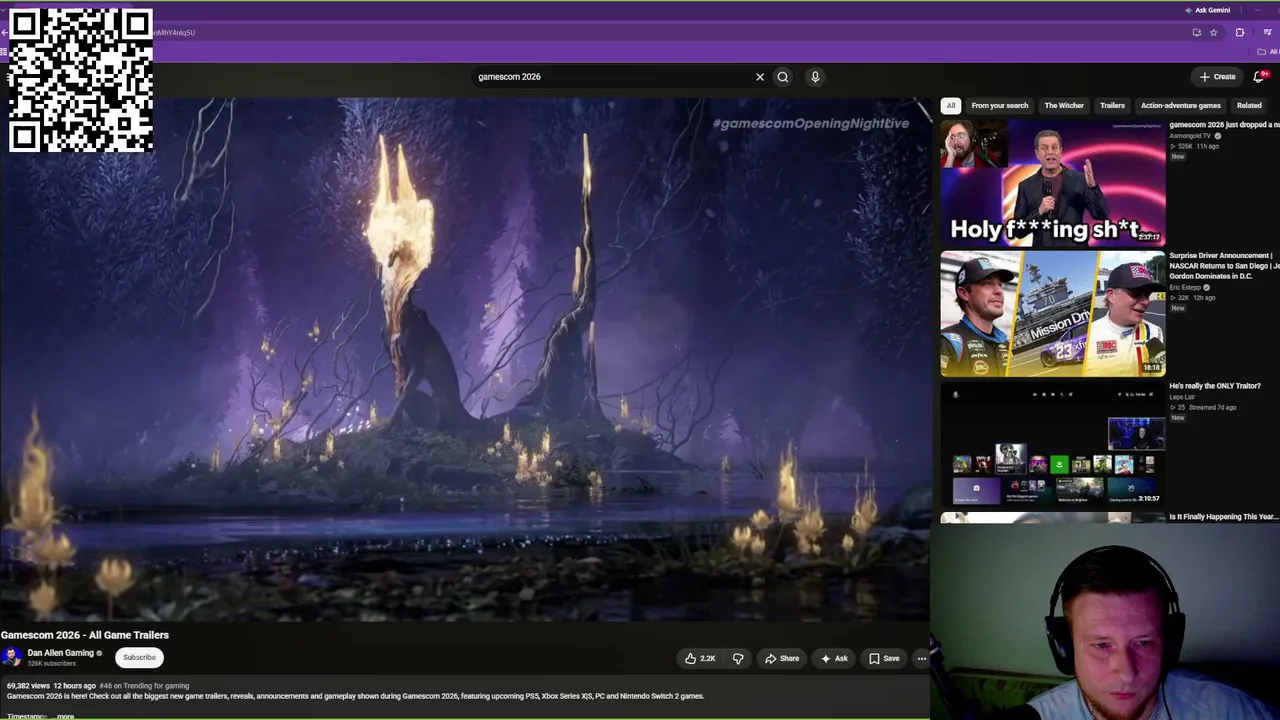This screenshot has height=720, width=1280.
Task: Visit the Leps Lair channel link
Action: pyautogui.click(x=1182, y=397)
